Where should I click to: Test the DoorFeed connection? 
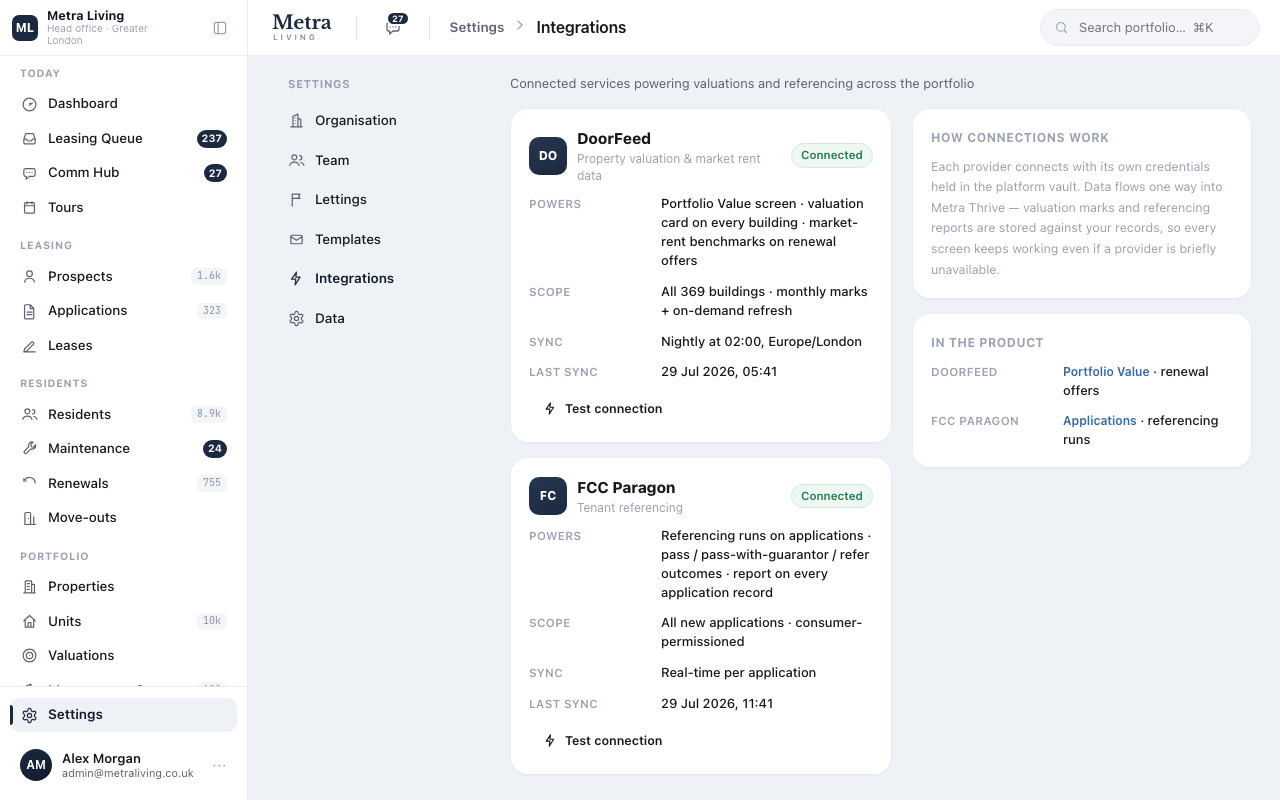(603, 409)
